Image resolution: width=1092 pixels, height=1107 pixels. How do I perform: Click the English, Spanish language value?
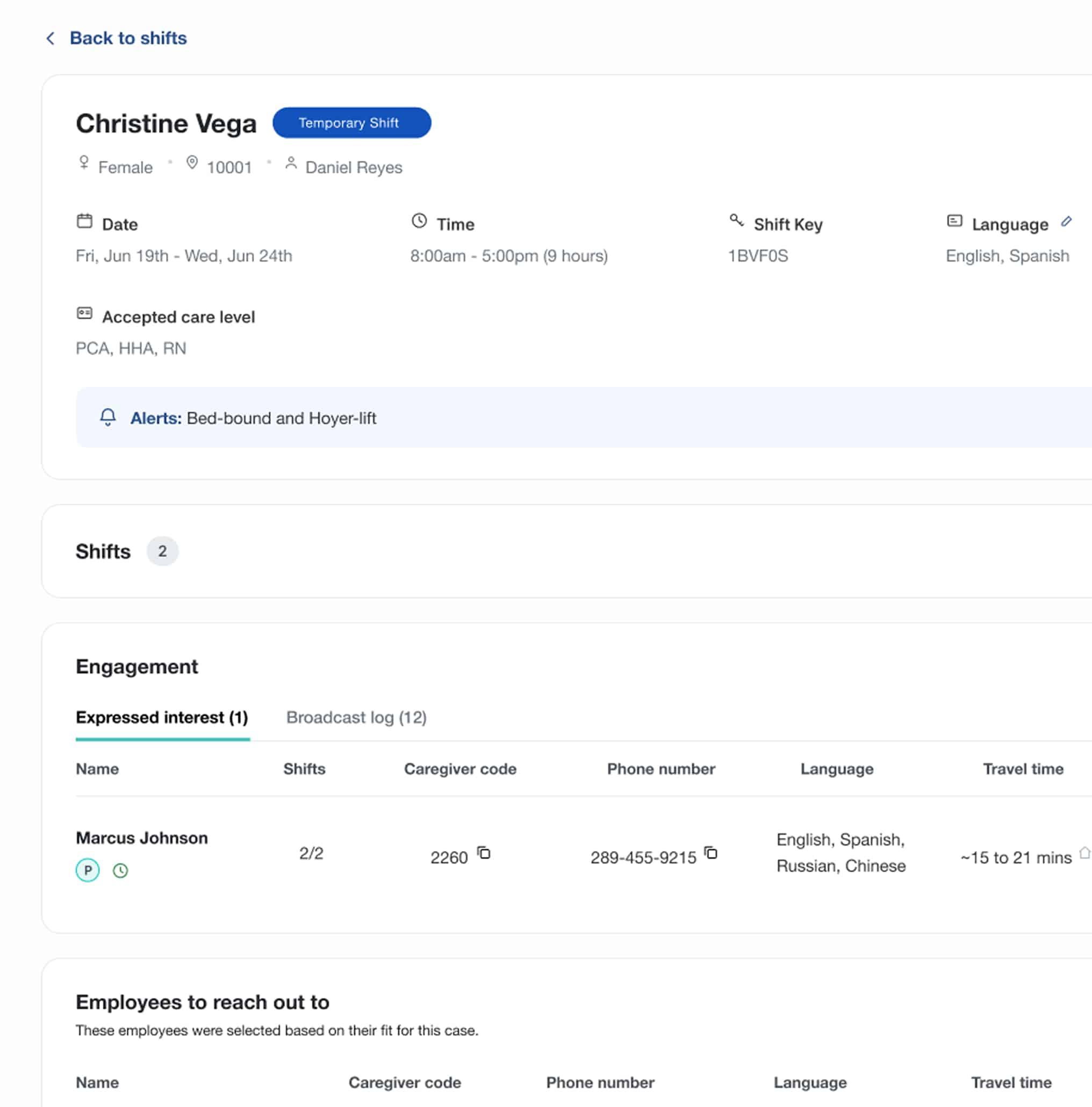coord(1007,256)
